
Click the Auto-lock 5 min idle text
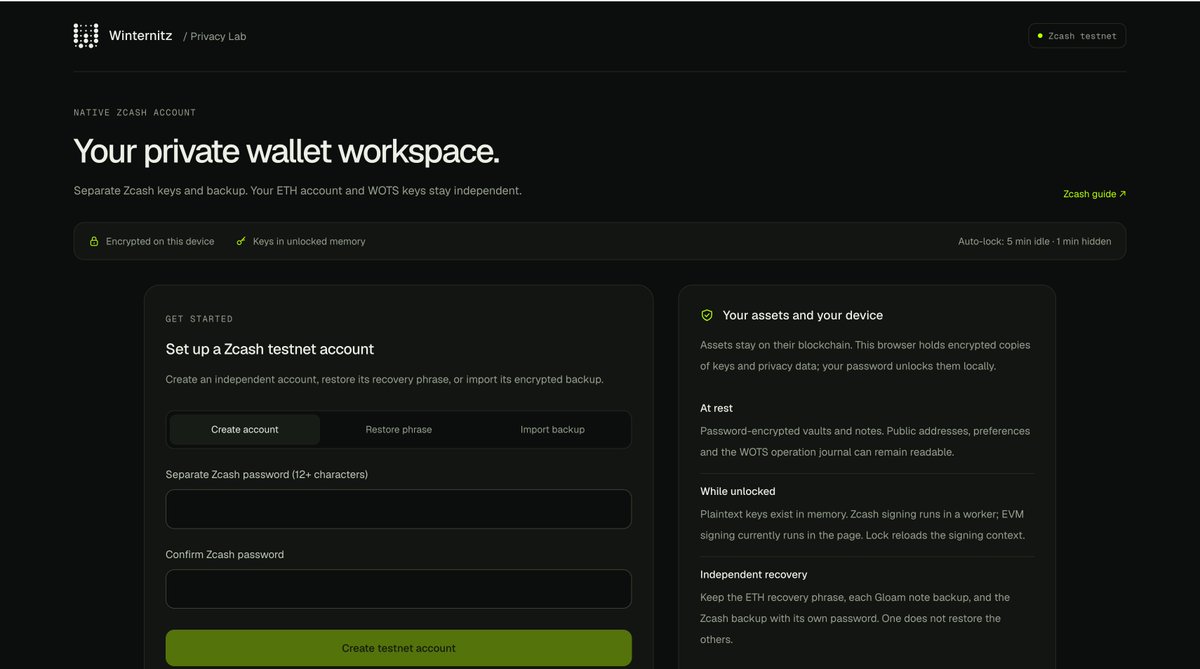pos(1035,242)
